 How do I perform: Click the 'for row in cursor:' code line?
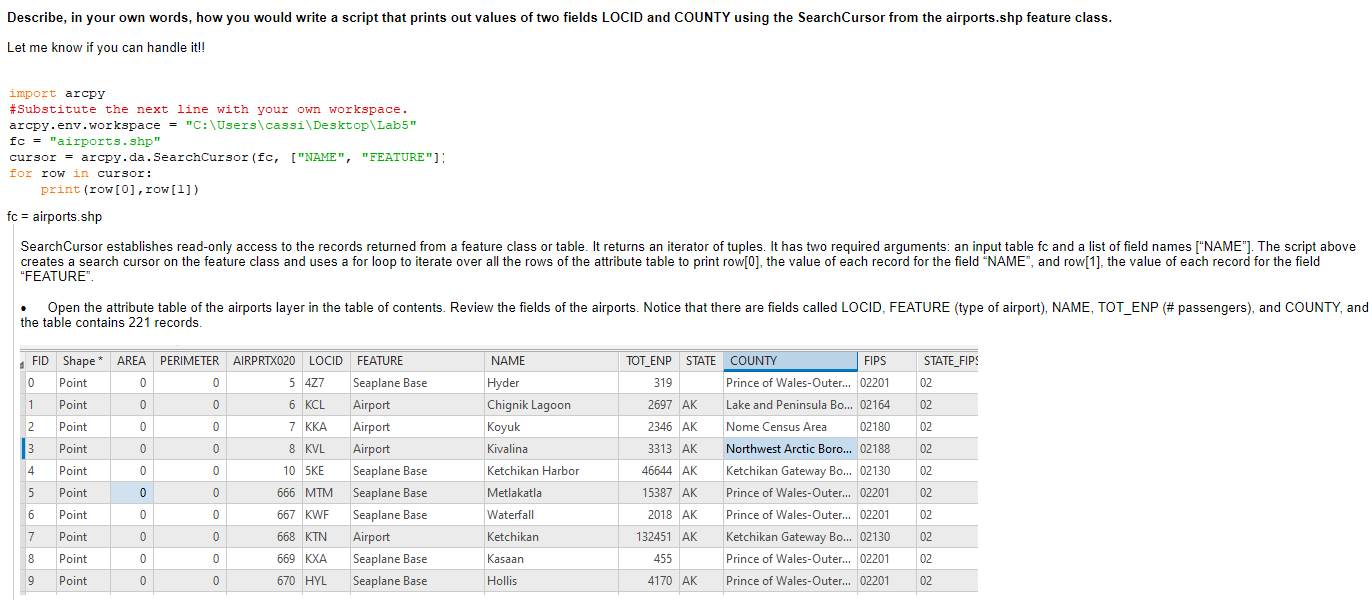[x=81, y=173]
